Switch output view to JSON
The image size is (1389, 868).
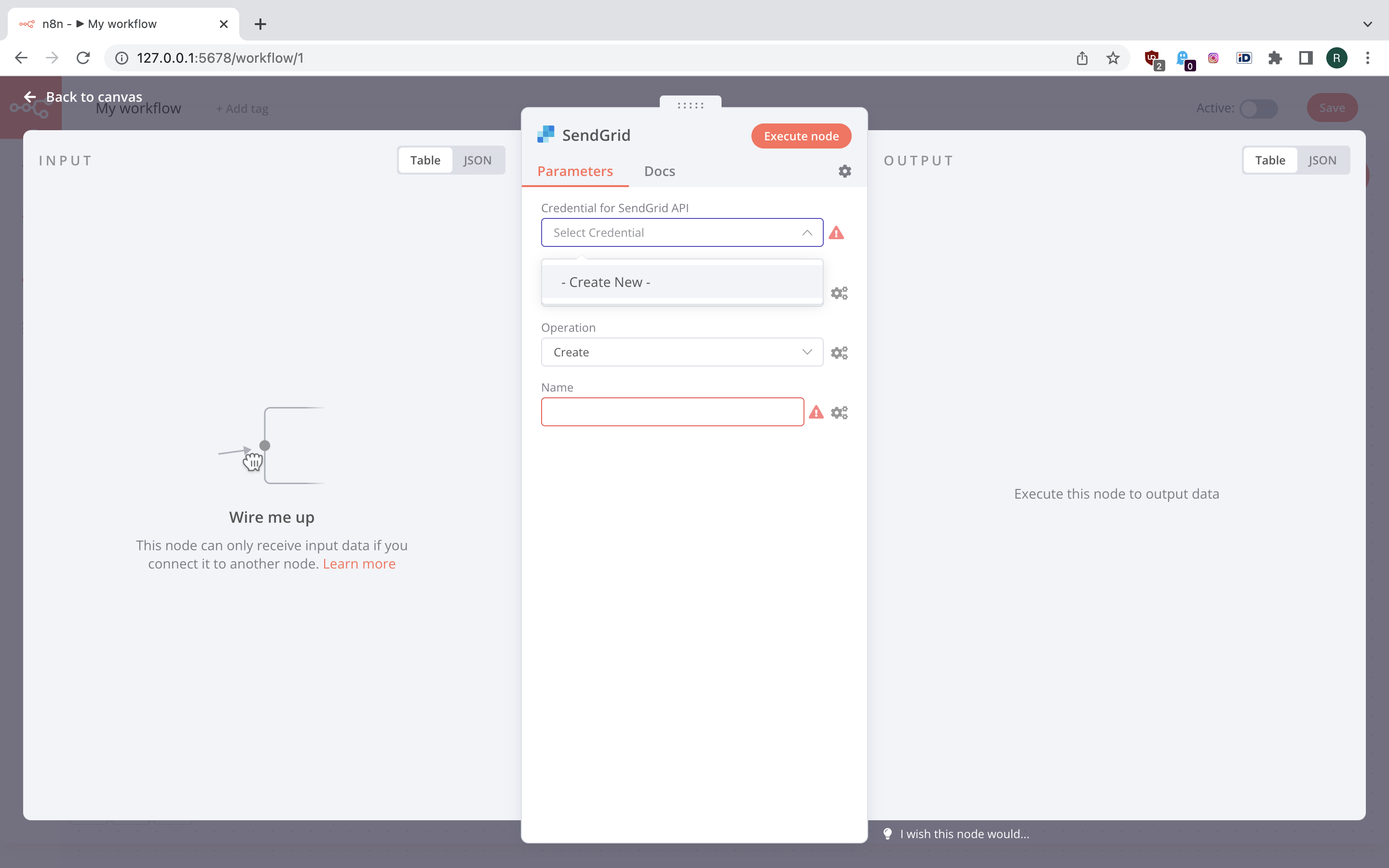tap(1322, 160)
